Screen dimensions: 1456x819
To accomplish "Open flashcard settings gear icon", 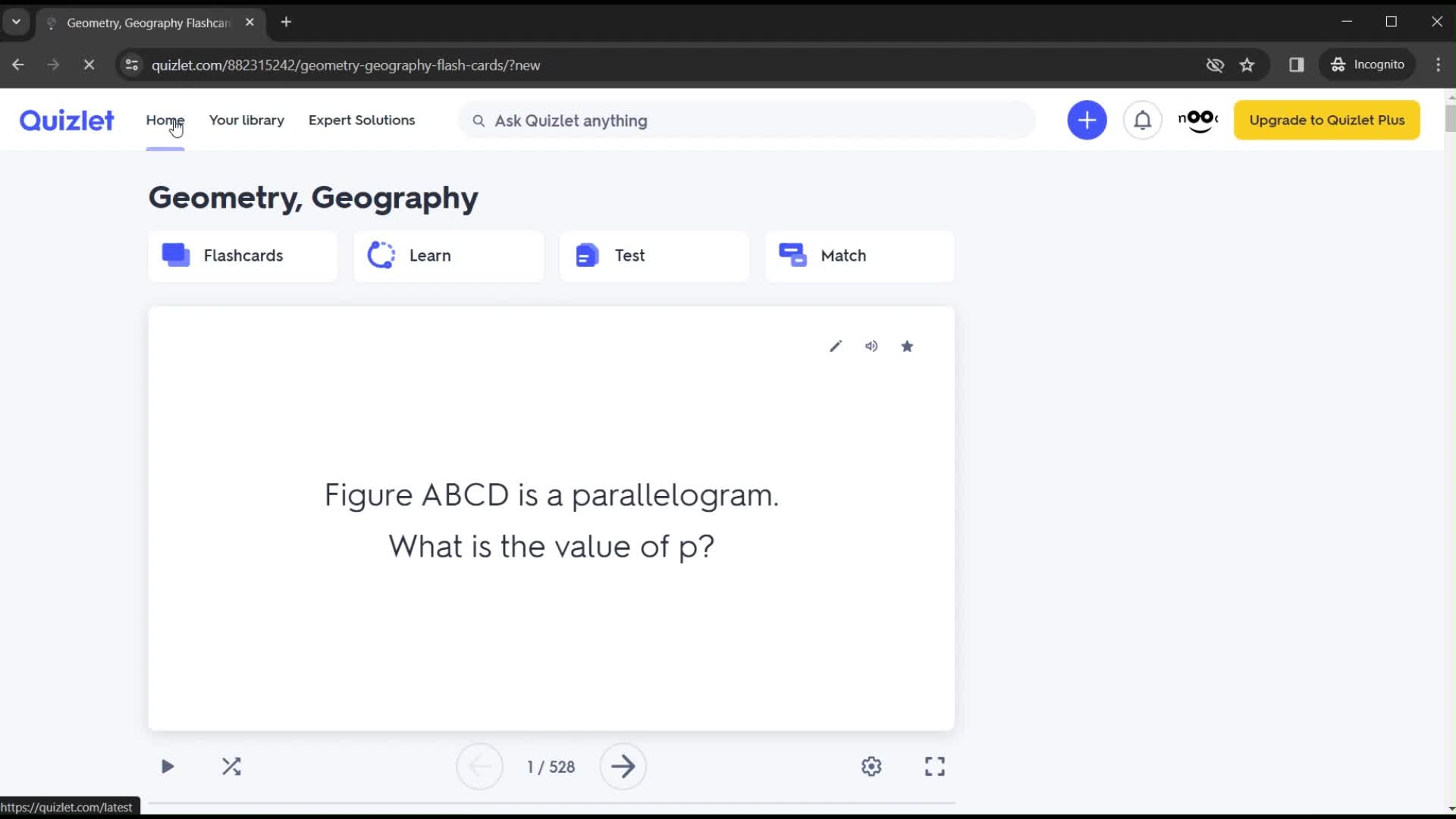I will pyautogui.click(x=871, y=767).
